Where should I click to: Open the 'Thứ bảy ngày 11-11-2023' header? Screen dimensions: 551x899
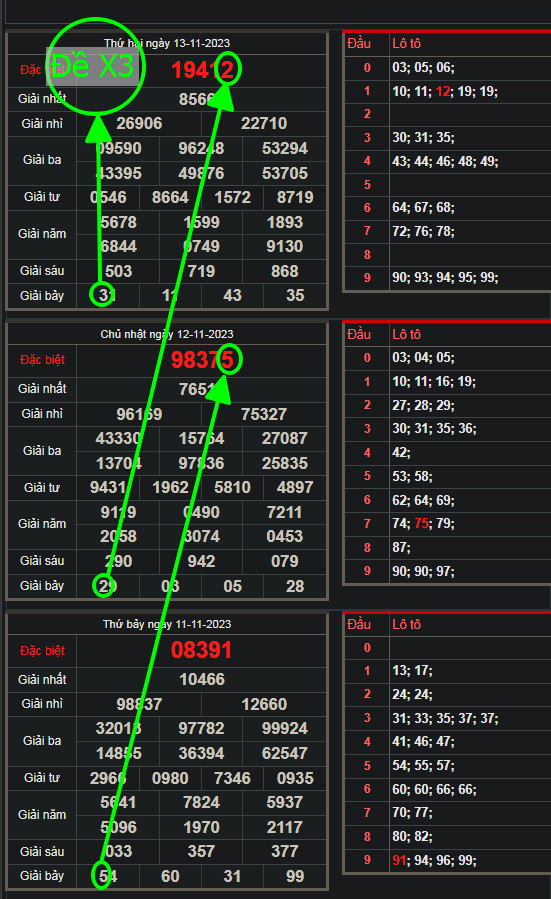[x=167, y=624]
